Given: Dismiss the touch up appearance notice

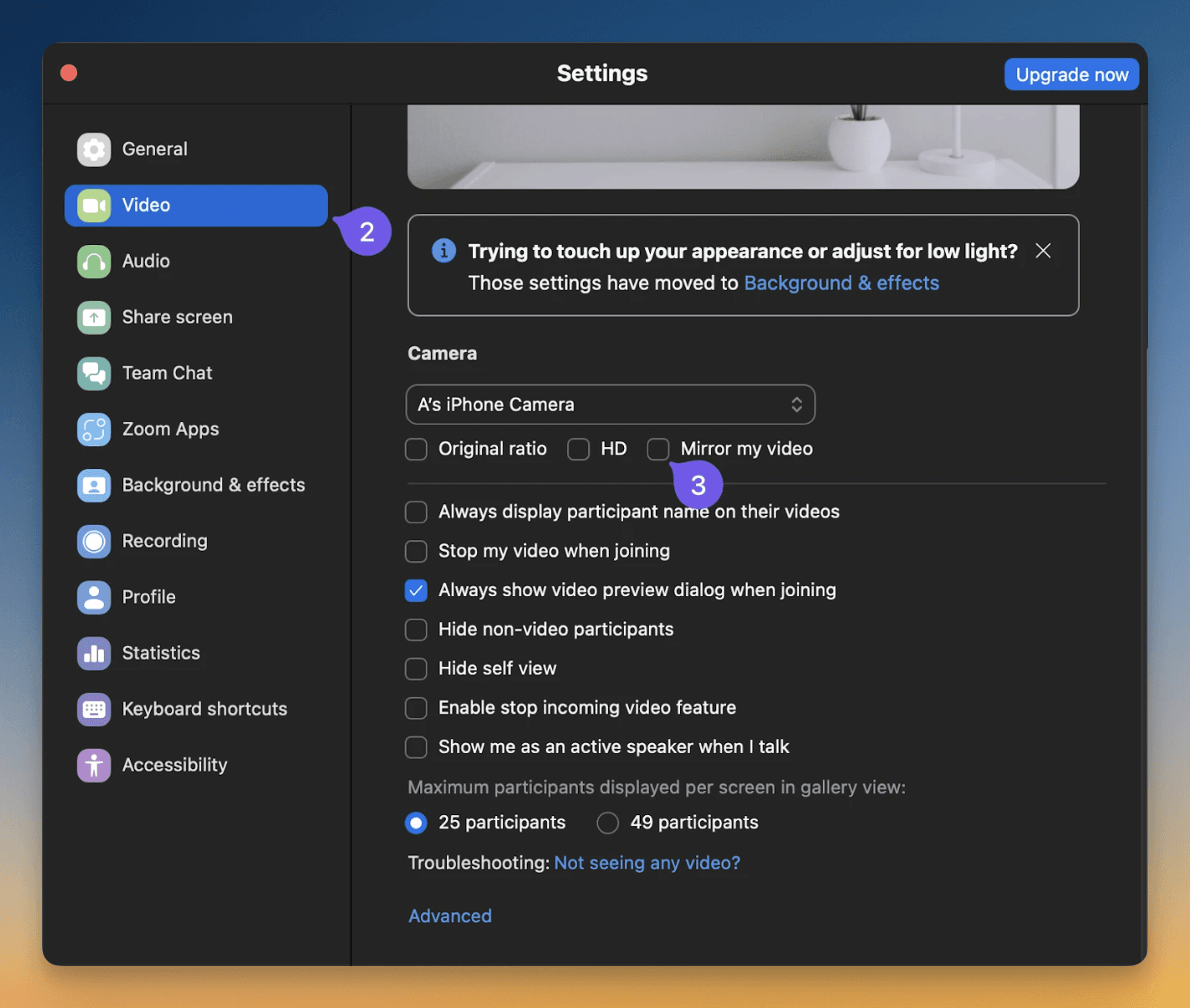Looking at the screenshot, I should (1043, 251).
